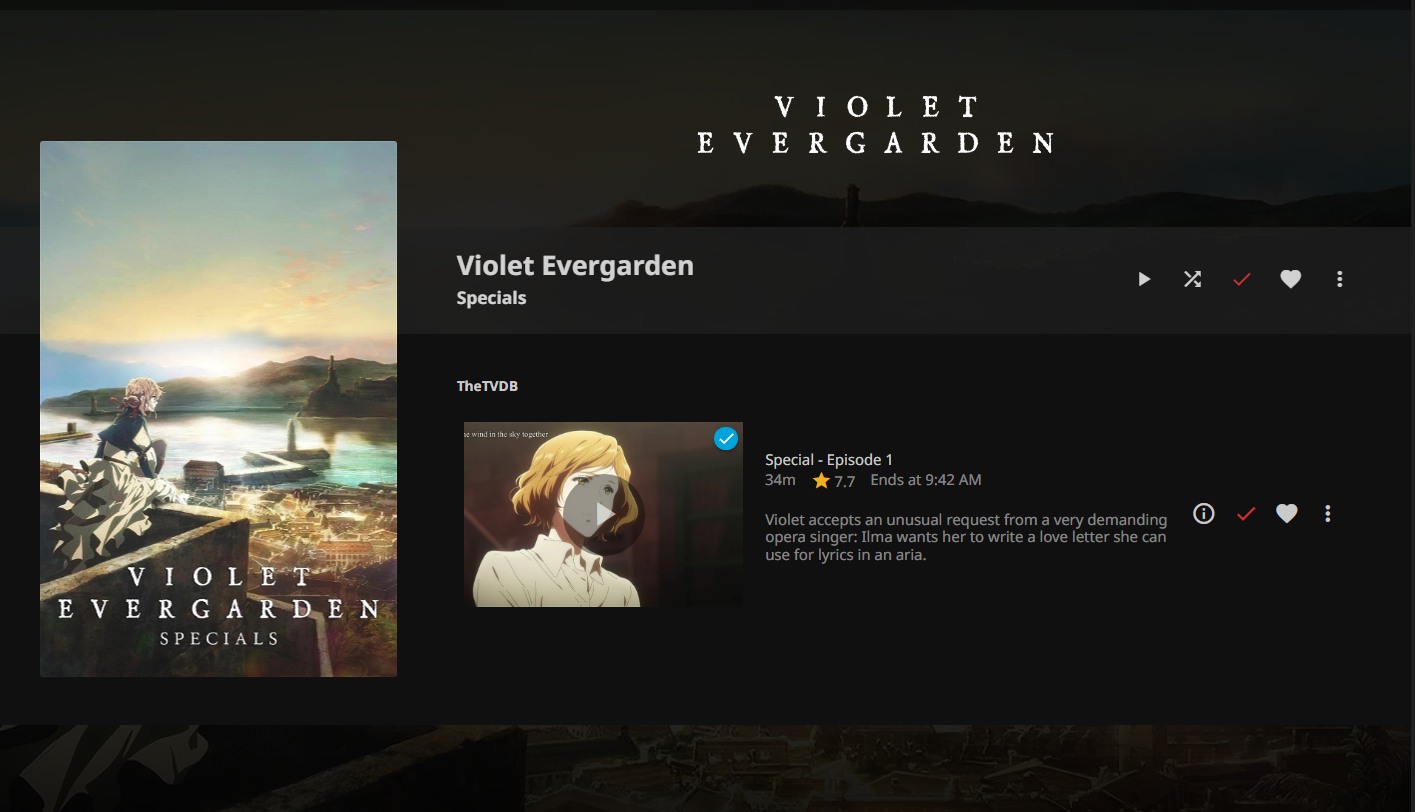Favorite the Specials season with heart icon
This screenshot has height=812, width=1415.
pos(1290,279)
